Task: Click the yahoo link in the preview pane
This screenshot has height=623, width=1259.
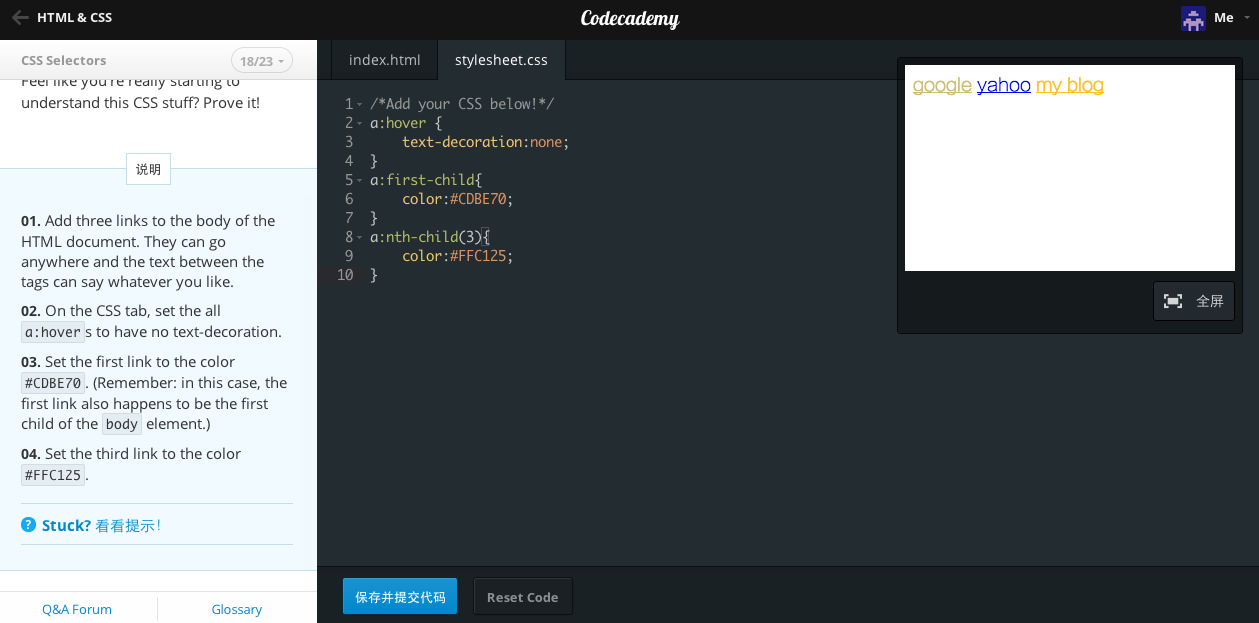Action: 1004,85
